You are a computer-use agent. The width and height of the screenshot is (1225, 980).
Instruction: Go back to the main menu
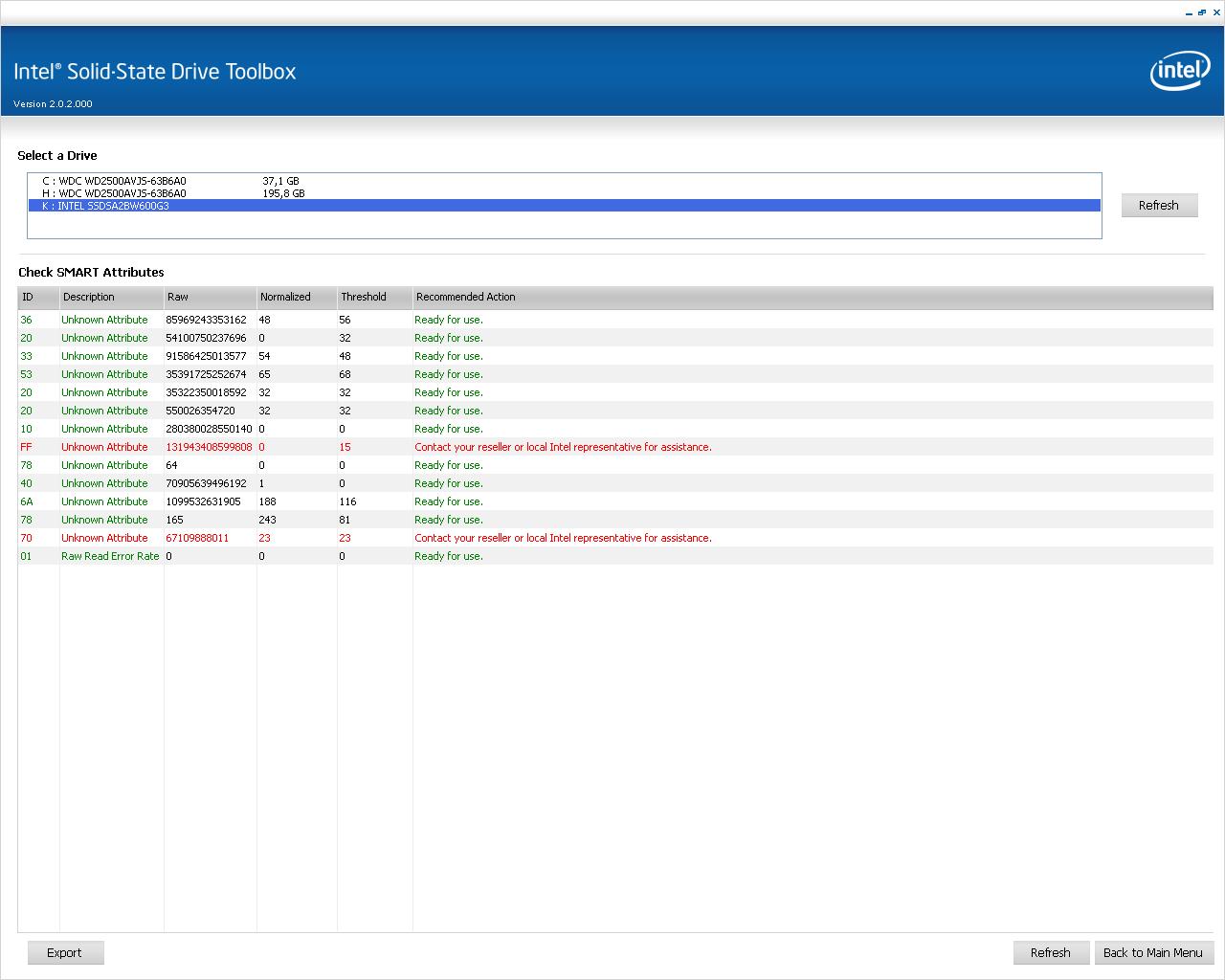(1153, 952)
